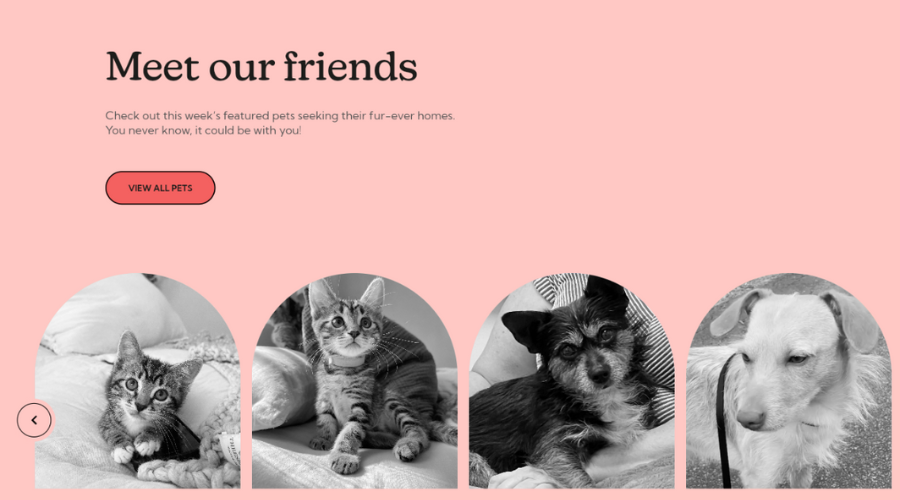Click the word "friends" in the heading
This screenshot has height=500, width=900.
click(x=350, y=67)
